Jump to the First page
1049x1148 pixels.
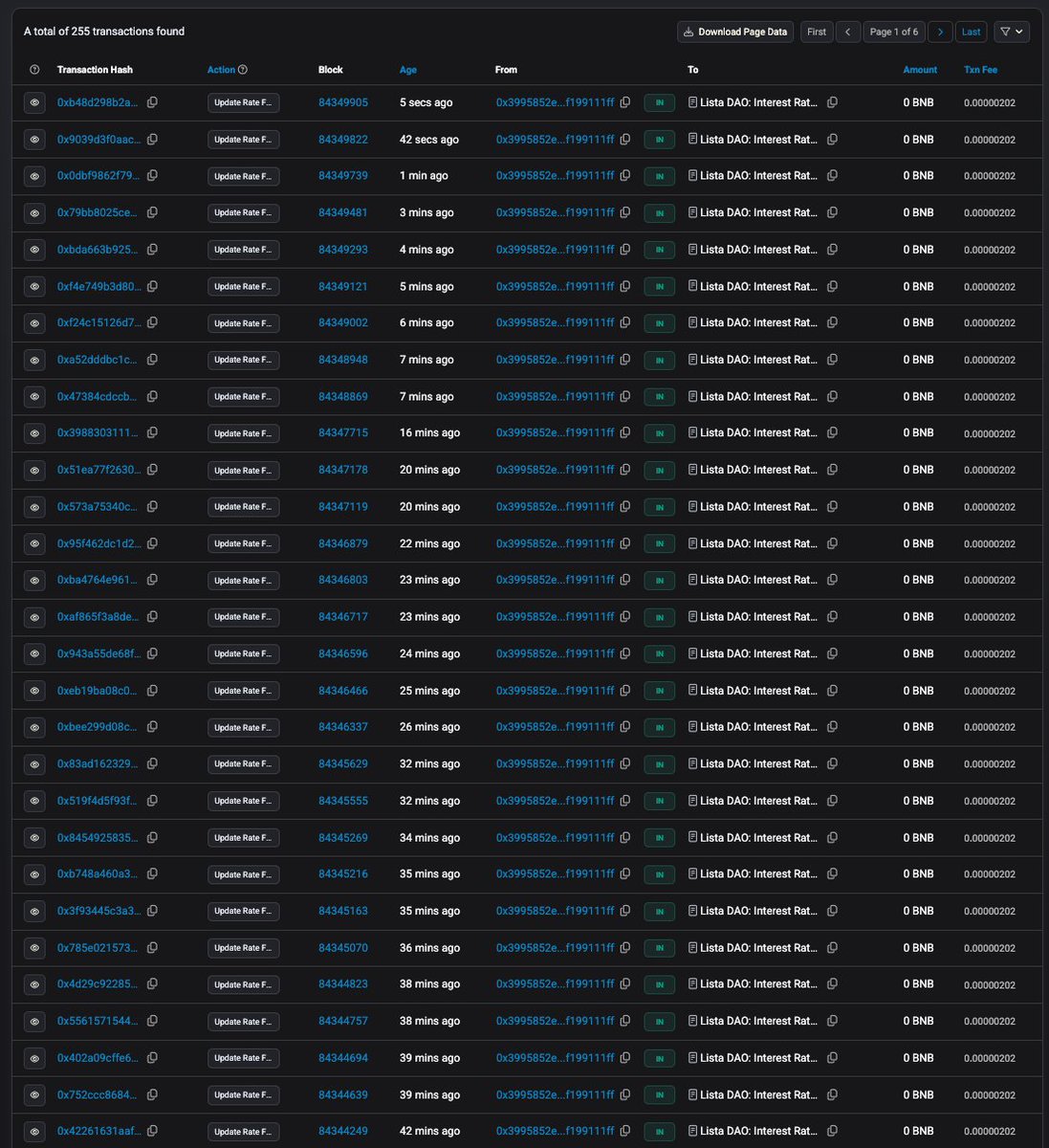[x=817, y=32]
